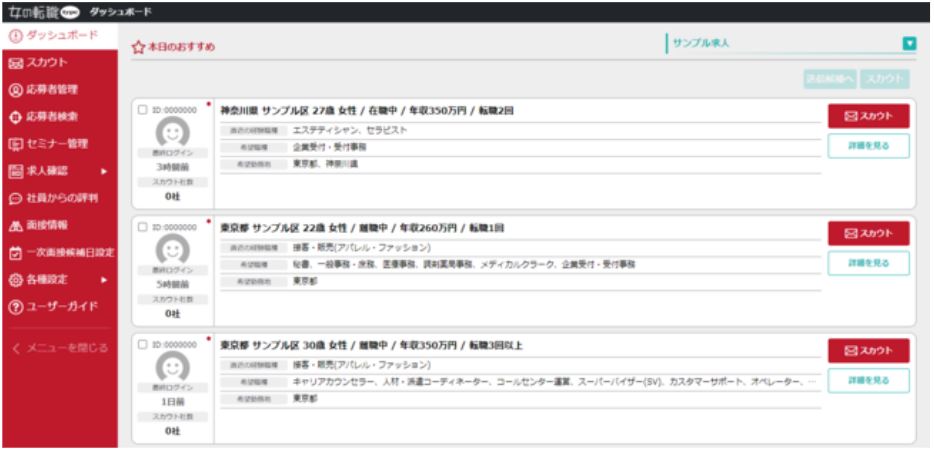Screen dimensions: 934x452
Task: Click red スカウト button for 22歳 candidate
Action: click(868, 233)
